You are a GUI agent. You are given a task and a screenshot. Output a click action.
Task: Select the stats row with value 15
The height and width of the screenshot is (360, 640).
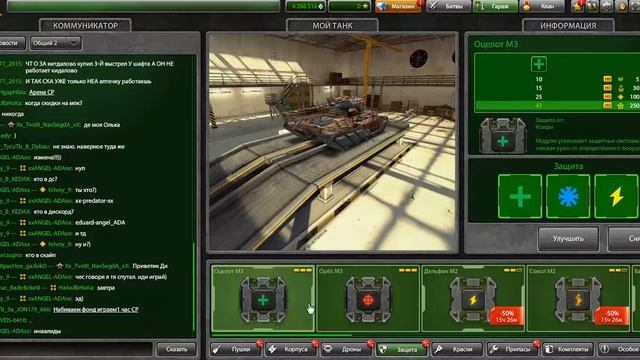tap(557, 88)
